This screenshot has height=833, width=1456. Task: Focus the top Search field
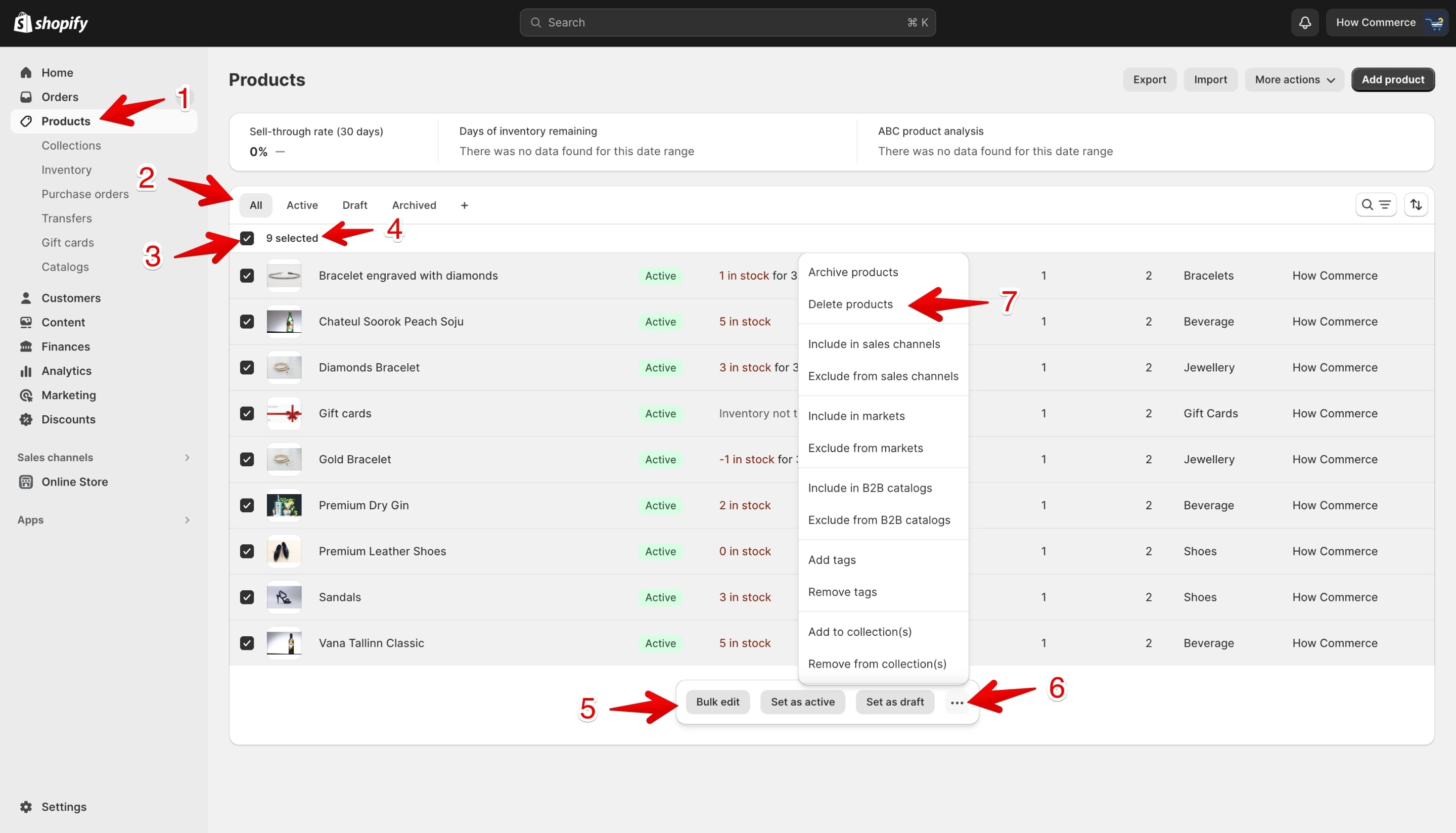(727, 23)
